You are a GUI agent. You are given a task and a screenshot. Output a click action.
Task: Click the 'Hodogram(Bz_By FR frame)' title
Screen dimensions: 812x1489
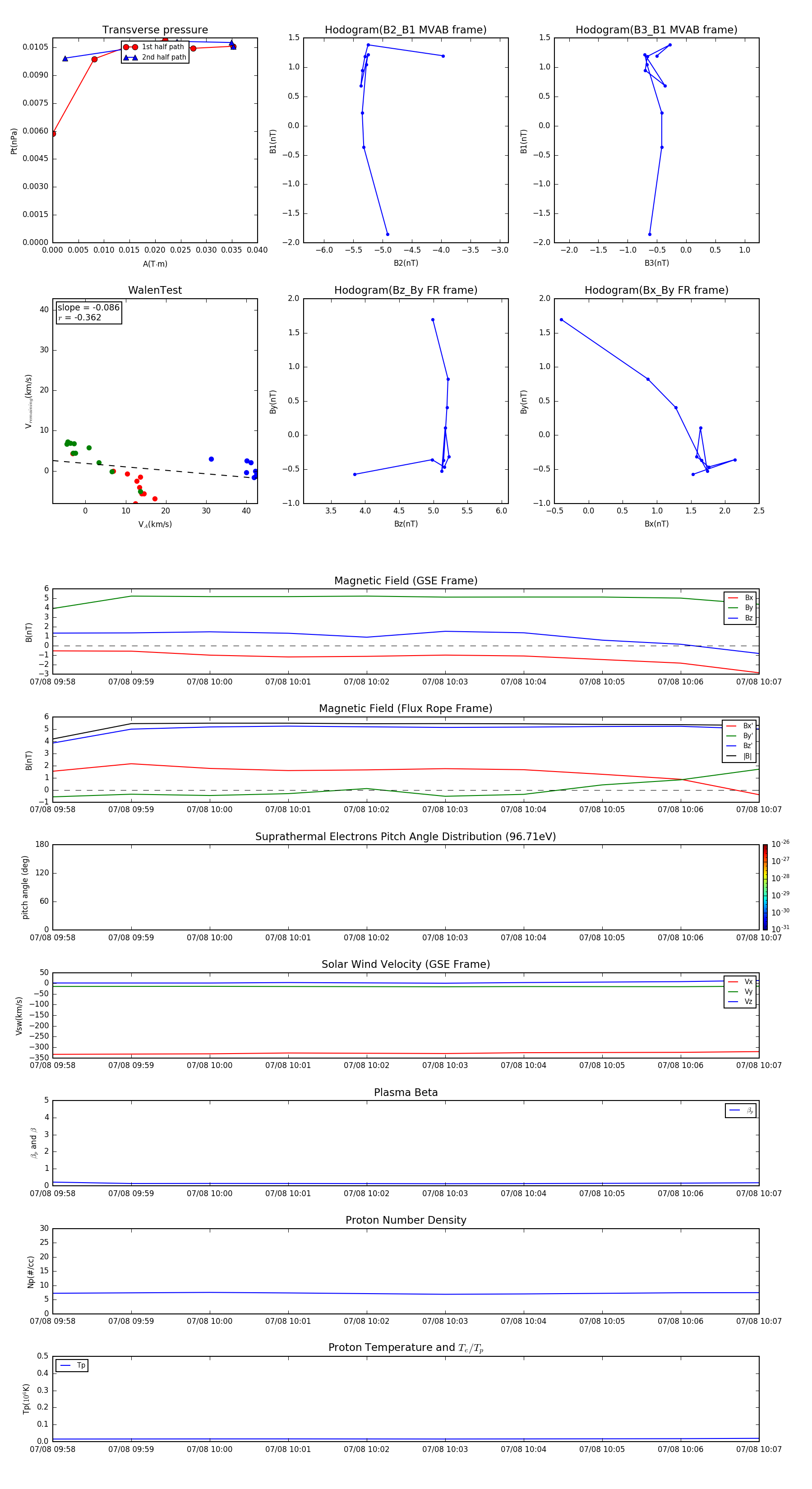[406, 290]
